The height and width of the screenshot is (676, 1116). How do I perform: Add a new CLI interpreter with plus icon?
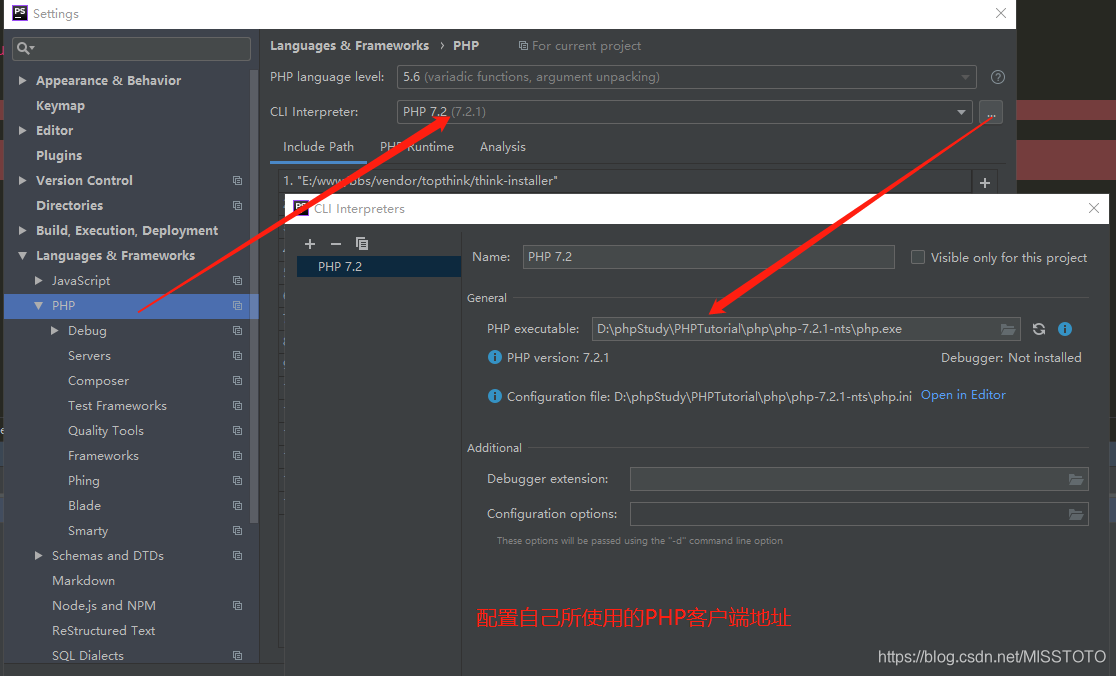click(x=310, y=244)
